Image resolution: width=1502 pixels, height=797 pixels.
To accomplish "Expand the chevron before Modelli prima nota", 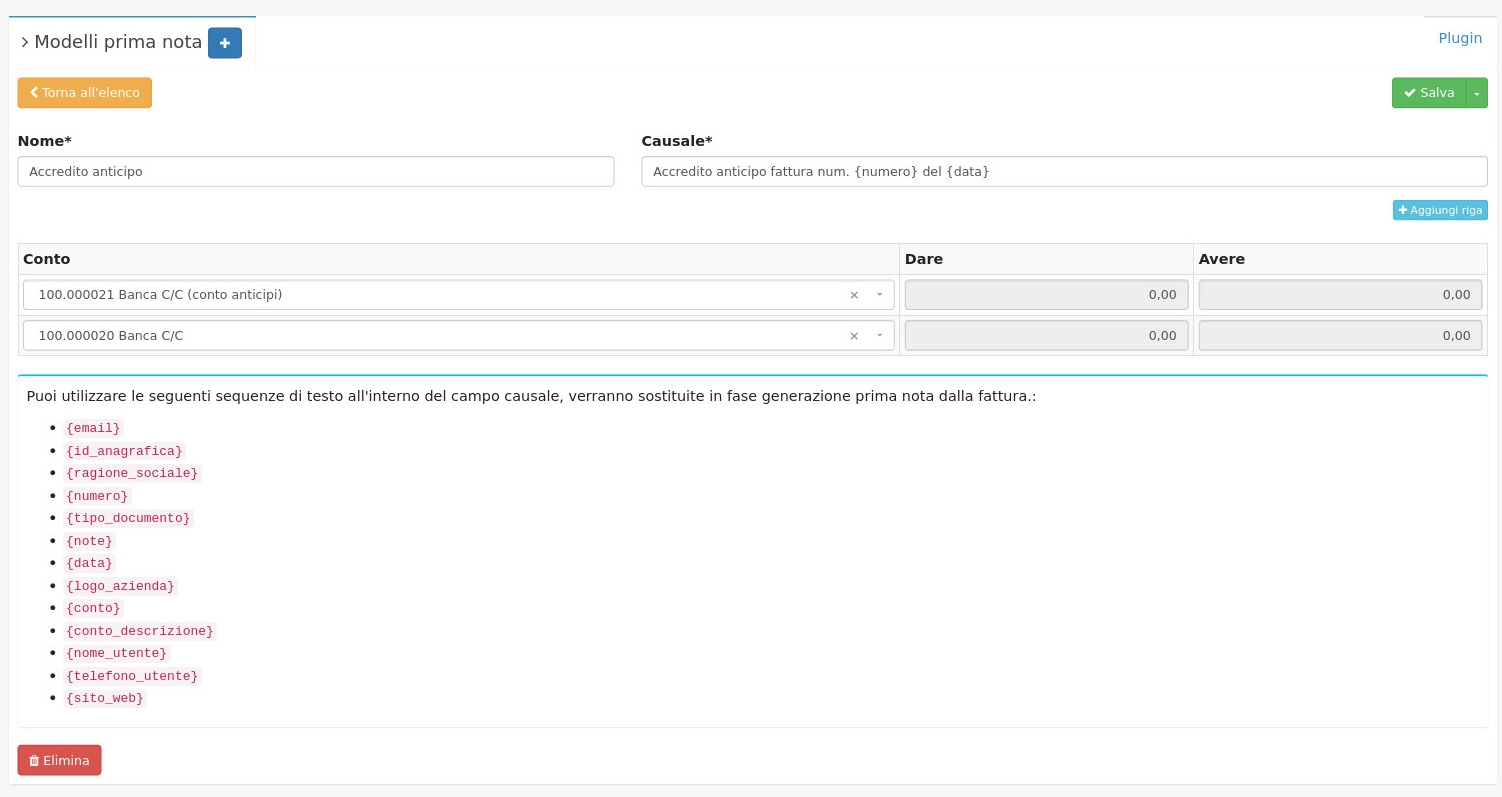I will (x=24, y=43).
